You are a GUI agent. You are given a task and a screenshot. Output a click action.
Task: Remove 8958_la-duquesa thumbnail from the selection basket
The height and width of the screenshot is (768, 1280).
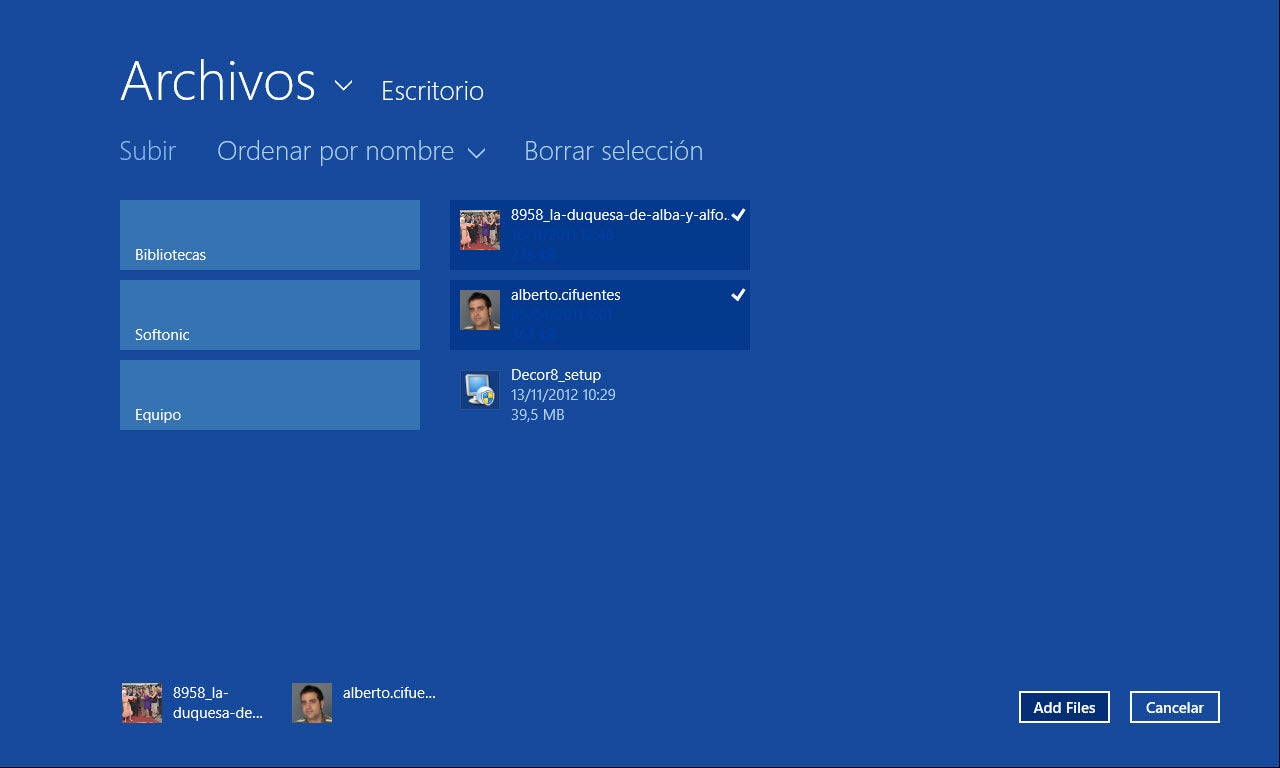tap(142, 703)
